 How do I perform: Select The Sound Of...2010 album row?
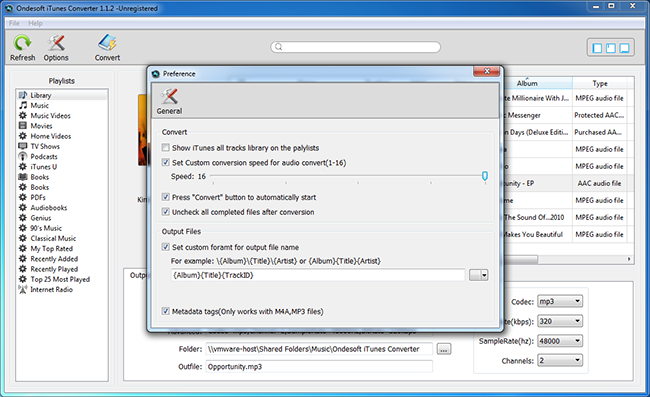568,217
